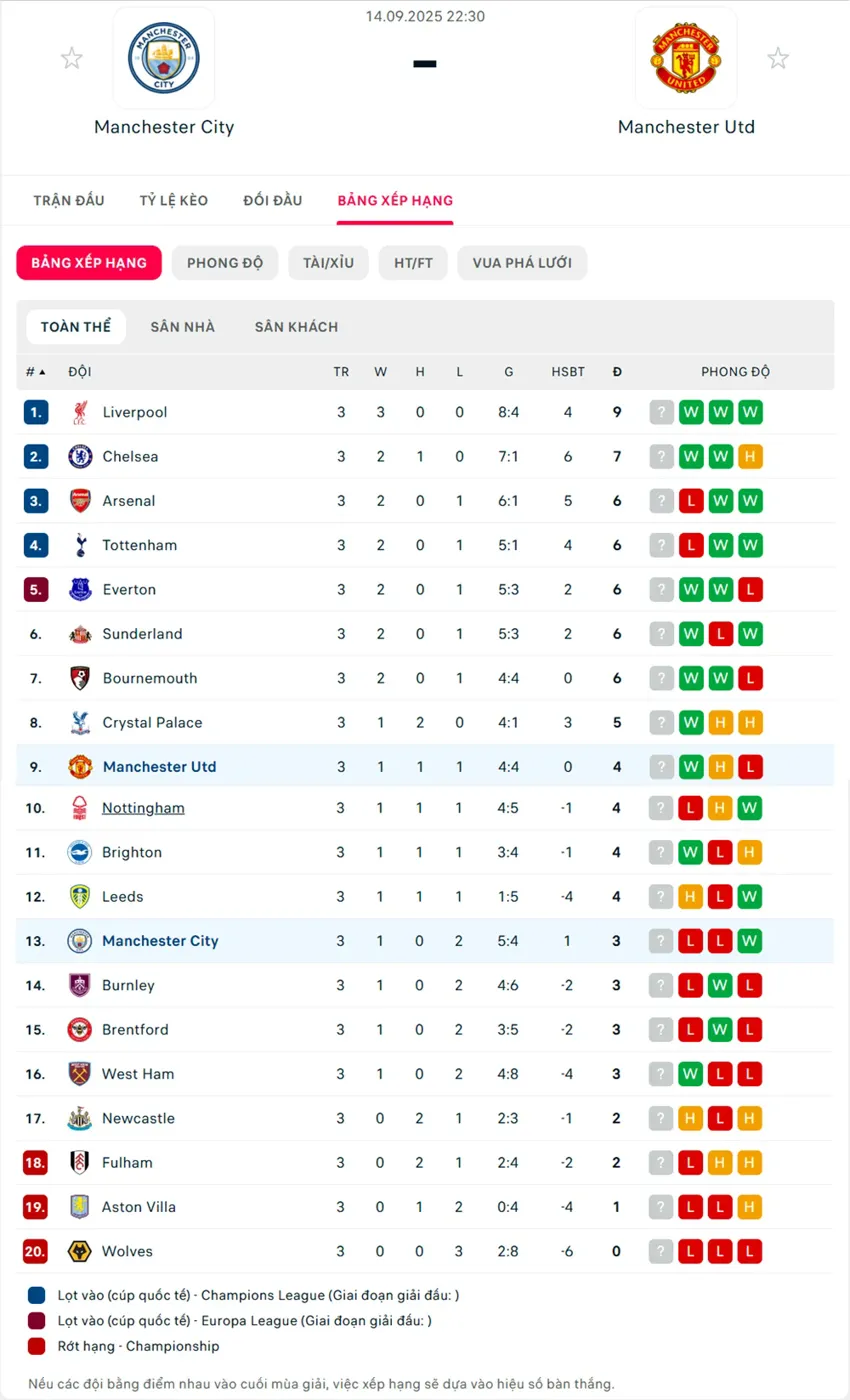Open the TỶ LỆ KÈO tab
Image resolution: width=850 pixels, height=1400 pixels.
pyautogui.click(x=174, y=200)
